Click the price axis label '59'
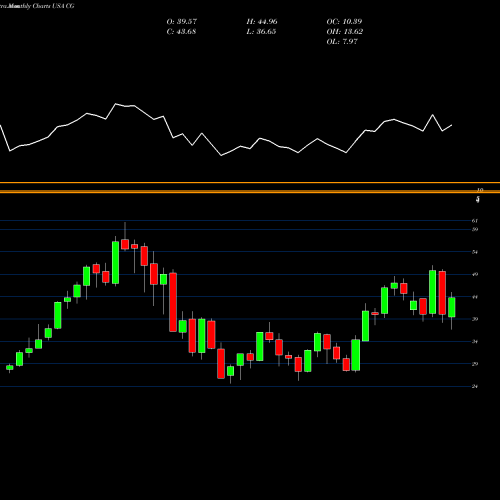The width and height of the screenshot is (500, 500). (475, 229)
